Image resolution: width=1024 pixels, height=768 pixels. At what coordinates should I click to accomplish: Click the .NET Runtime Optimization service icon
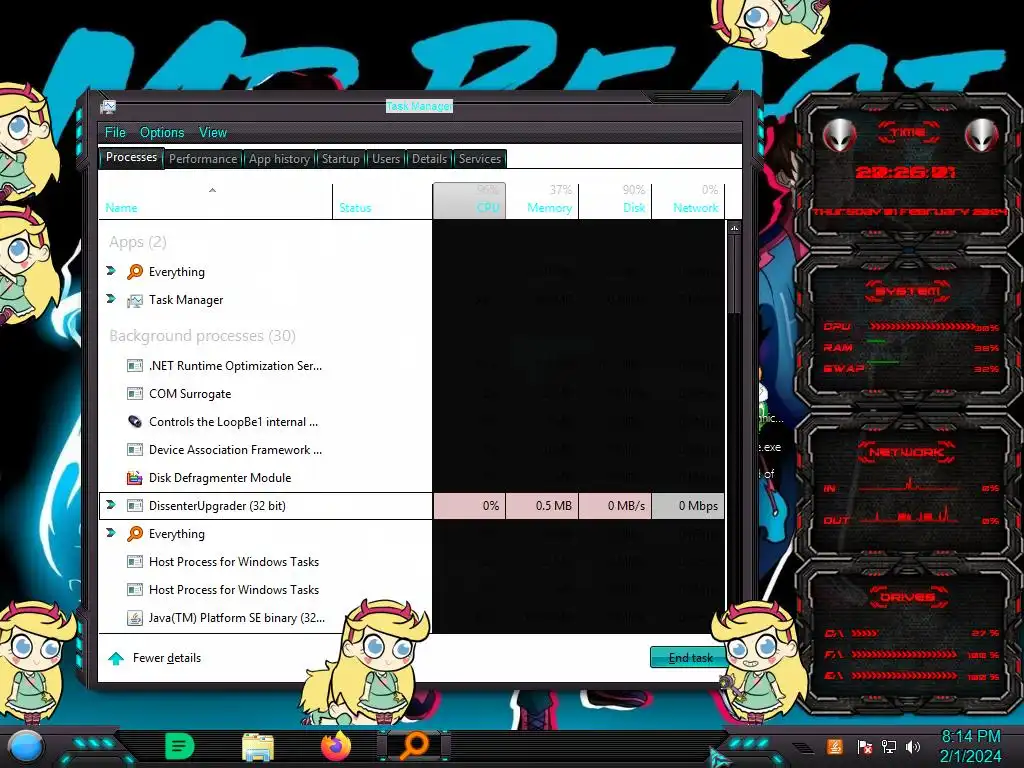pyautogui.click(x=135, y=366)
